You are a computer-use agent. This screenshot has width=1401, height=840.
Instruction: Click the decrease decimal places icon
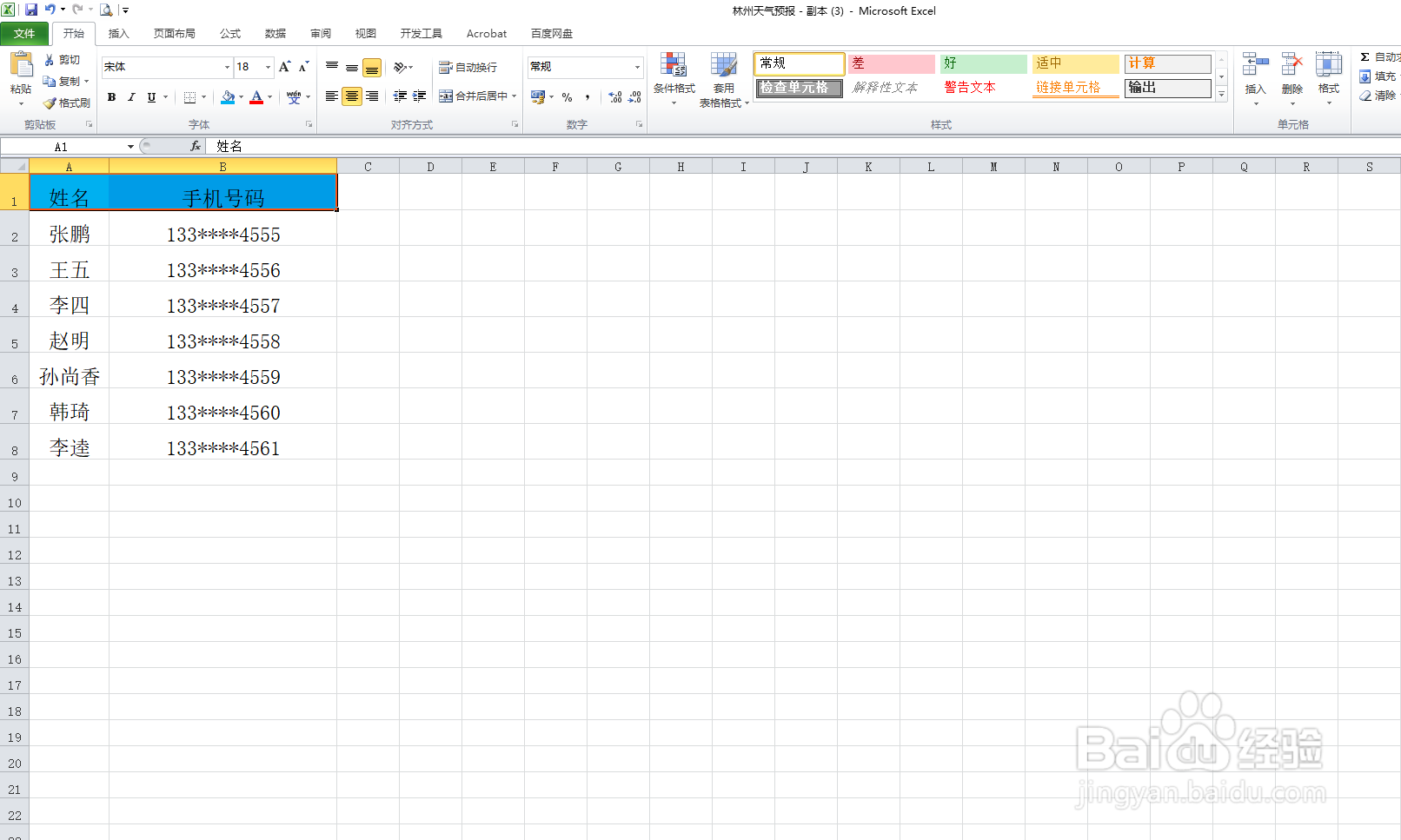pos(635,97)
